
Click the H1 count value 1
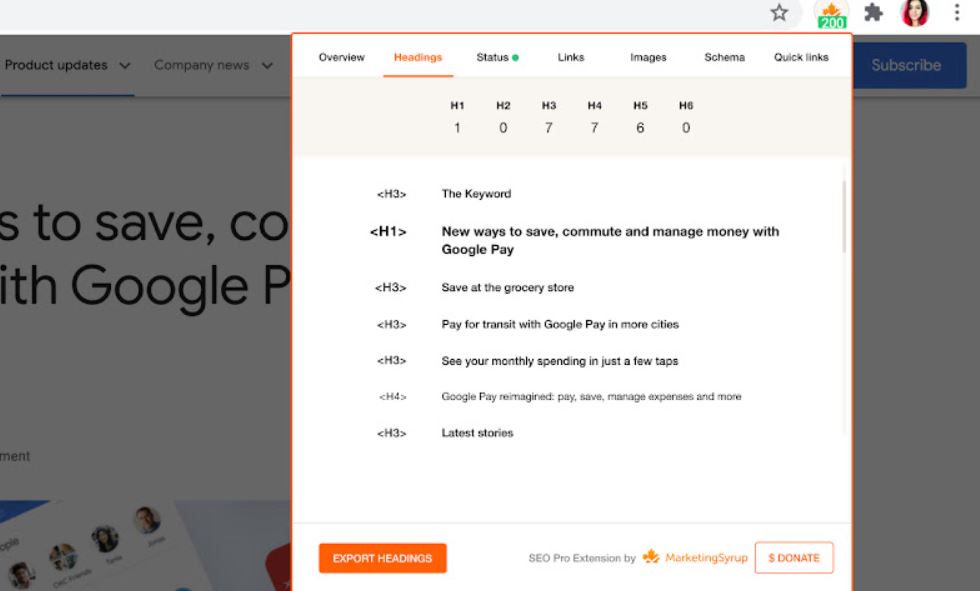point(457,128)
